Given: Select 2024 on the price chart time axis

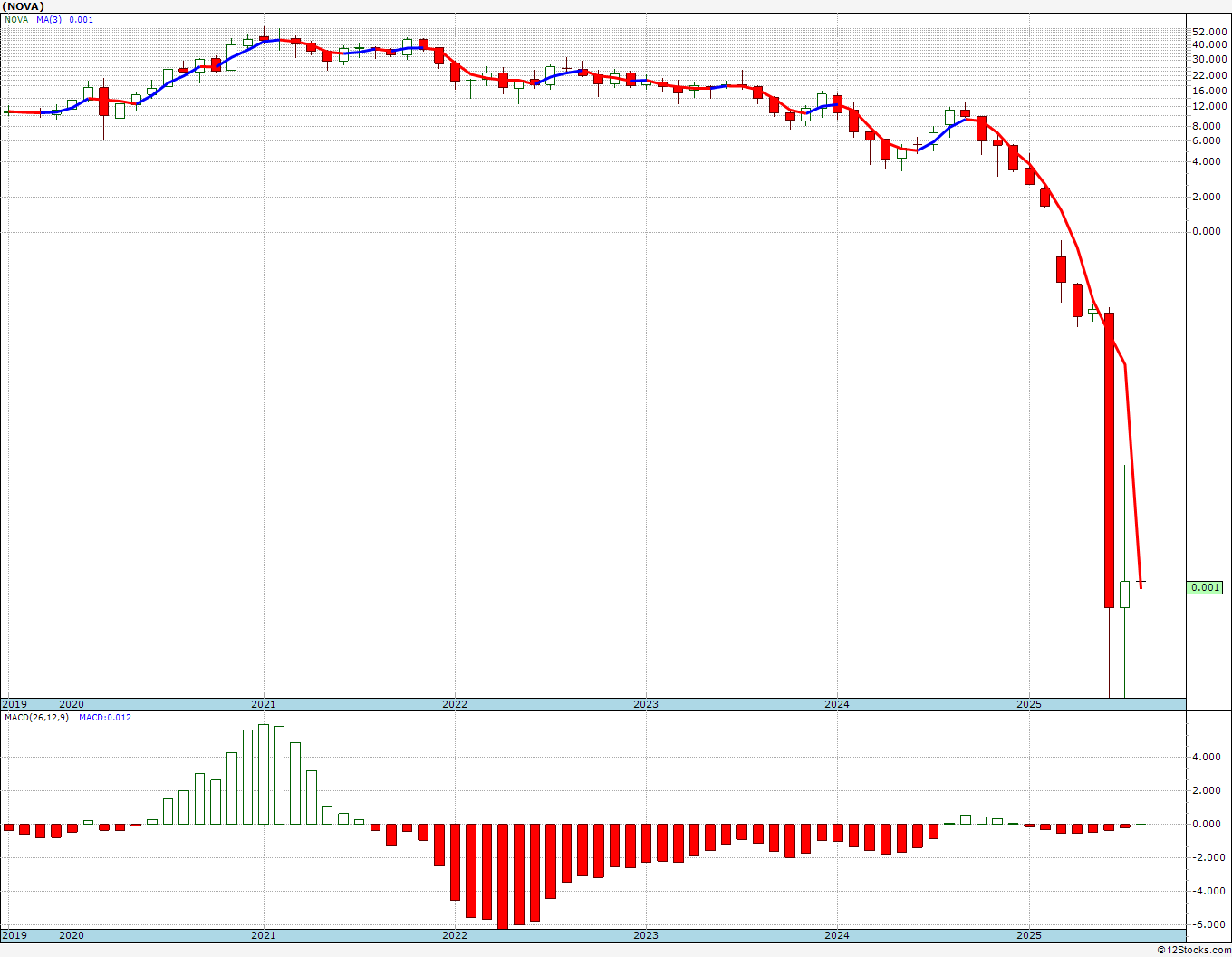Looking at the screenshot, I should coord(837,704).
